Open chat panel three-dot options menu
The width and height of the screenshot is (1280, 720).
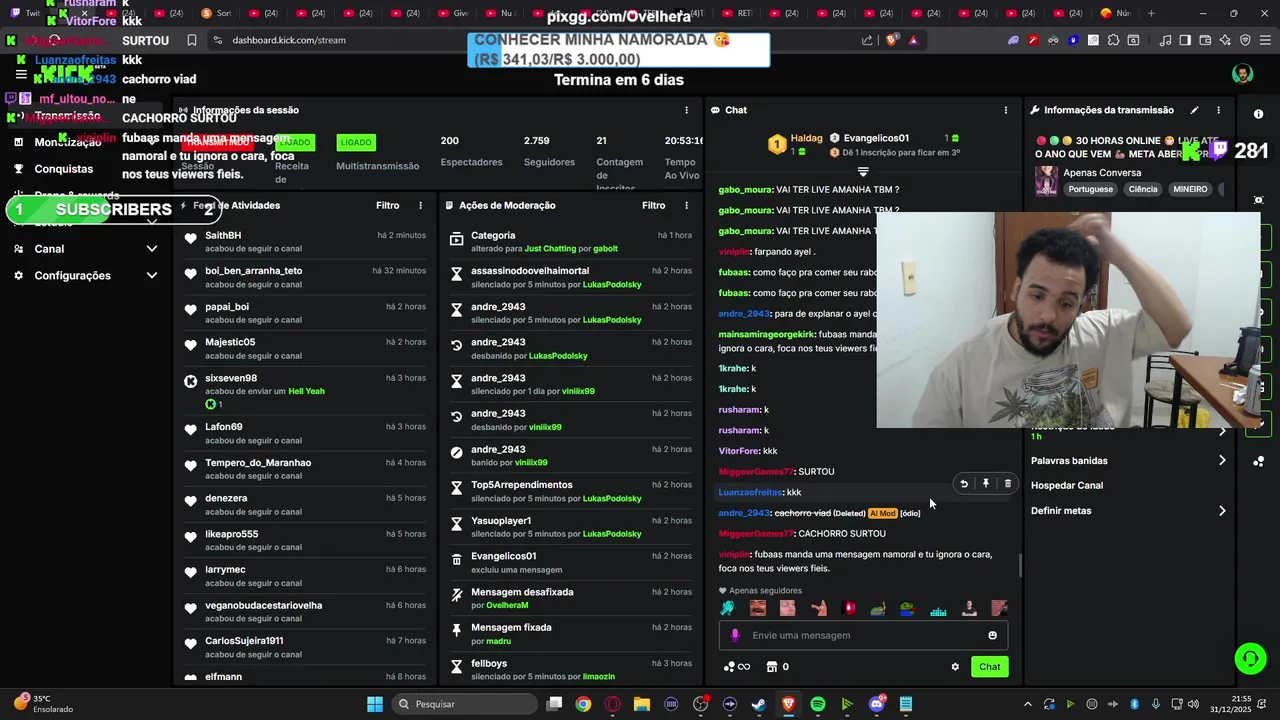tap(1005, 110)
